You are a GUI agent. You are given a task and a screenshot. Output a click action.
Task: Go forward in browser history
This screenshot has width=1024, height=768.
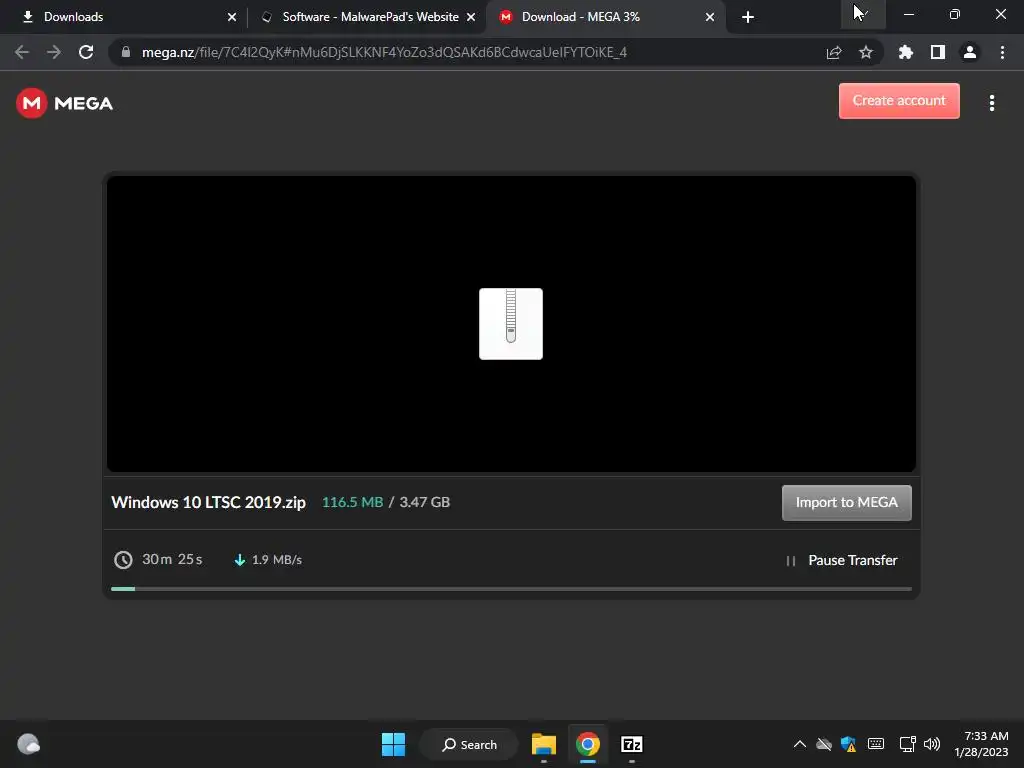(x=54, y=52)
